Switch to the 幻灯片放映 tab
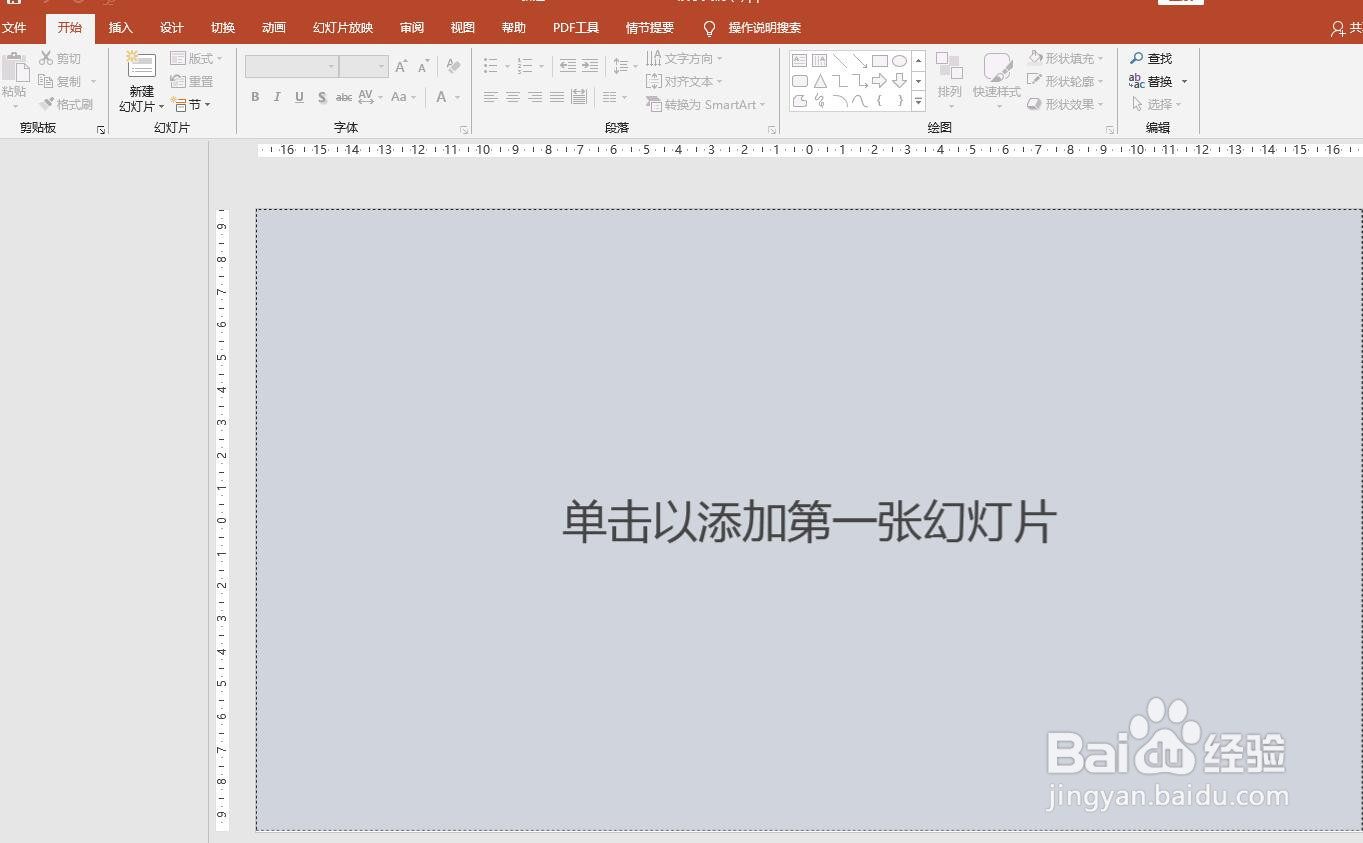Screen dimensions: 1363x843 point(343,28)
